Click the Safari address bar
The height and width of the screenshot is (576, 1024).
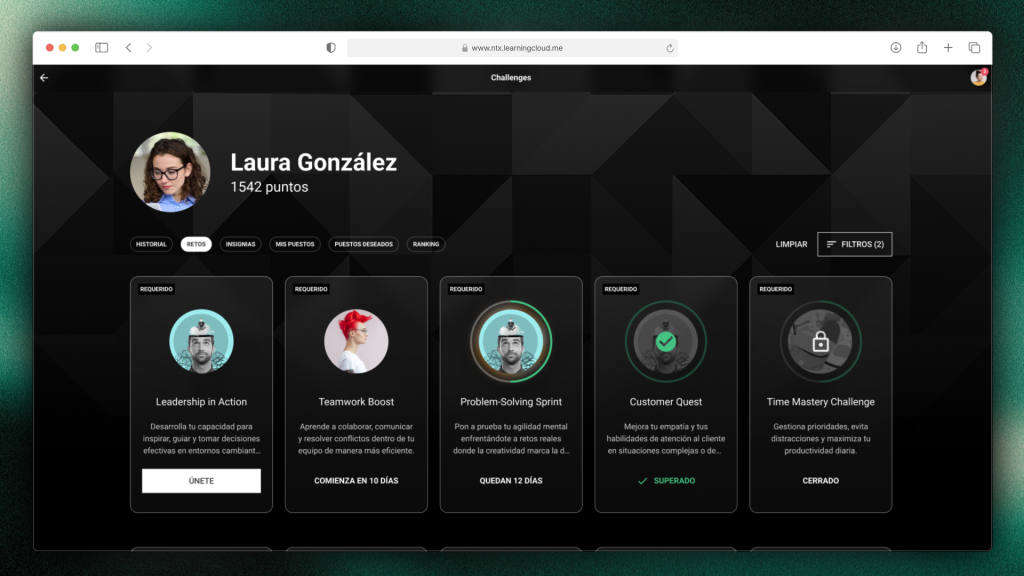point(511,48)
